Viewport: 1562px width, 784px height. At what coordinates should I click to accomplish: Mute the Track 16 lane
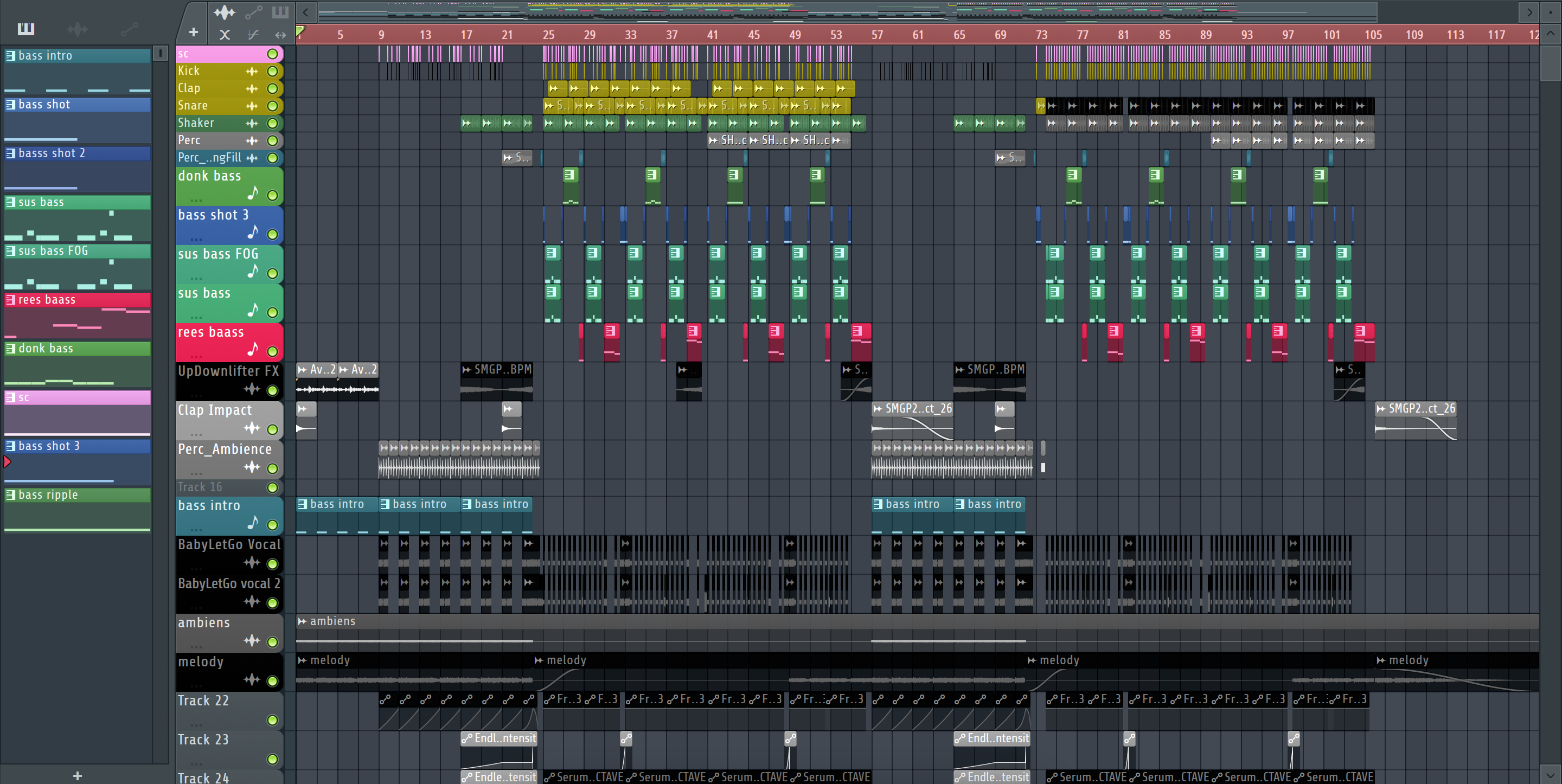pyautogui.click(x=273, y=487)
